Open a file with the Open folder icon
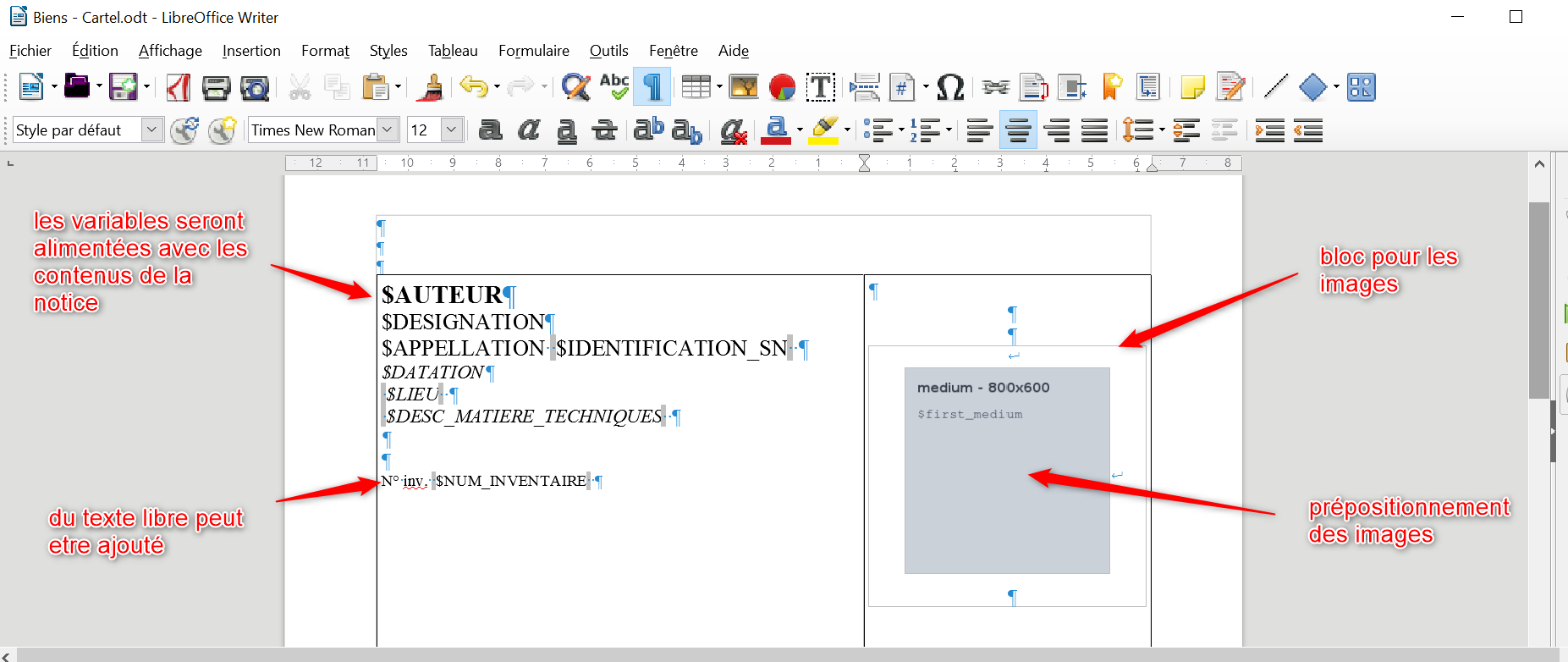Image resolution: width=1568 pixels, height=662 pixels. point(77,86)
